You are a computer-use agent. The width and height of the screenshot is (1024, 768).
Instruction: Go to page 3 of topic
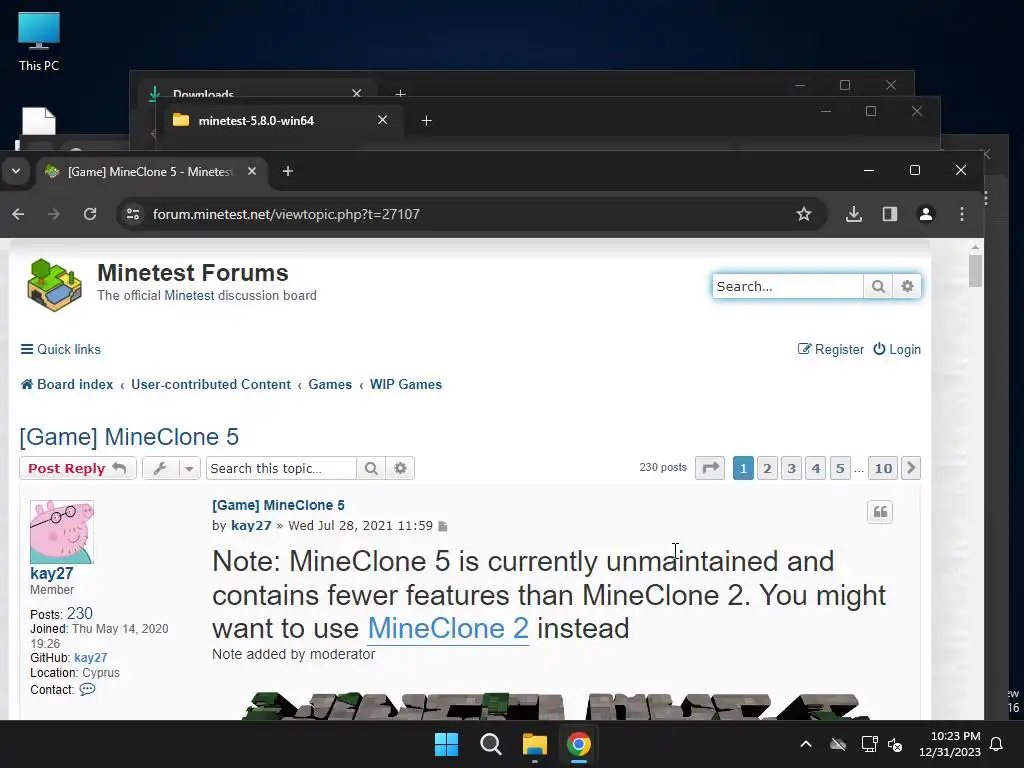coord(792,468)
